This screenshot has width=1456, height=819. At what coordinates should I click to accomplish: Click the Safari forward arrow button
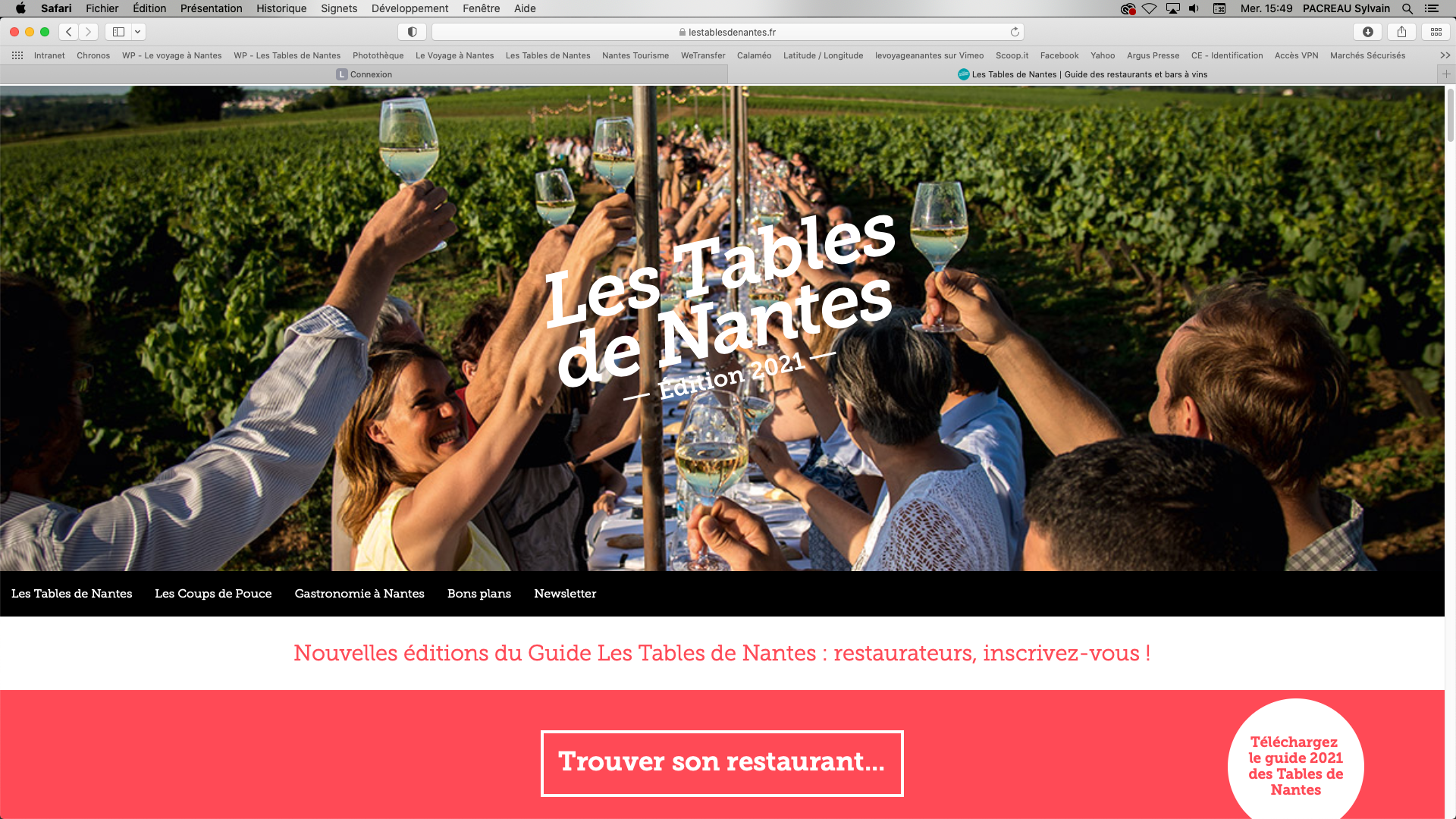click(x=89, y=32)
